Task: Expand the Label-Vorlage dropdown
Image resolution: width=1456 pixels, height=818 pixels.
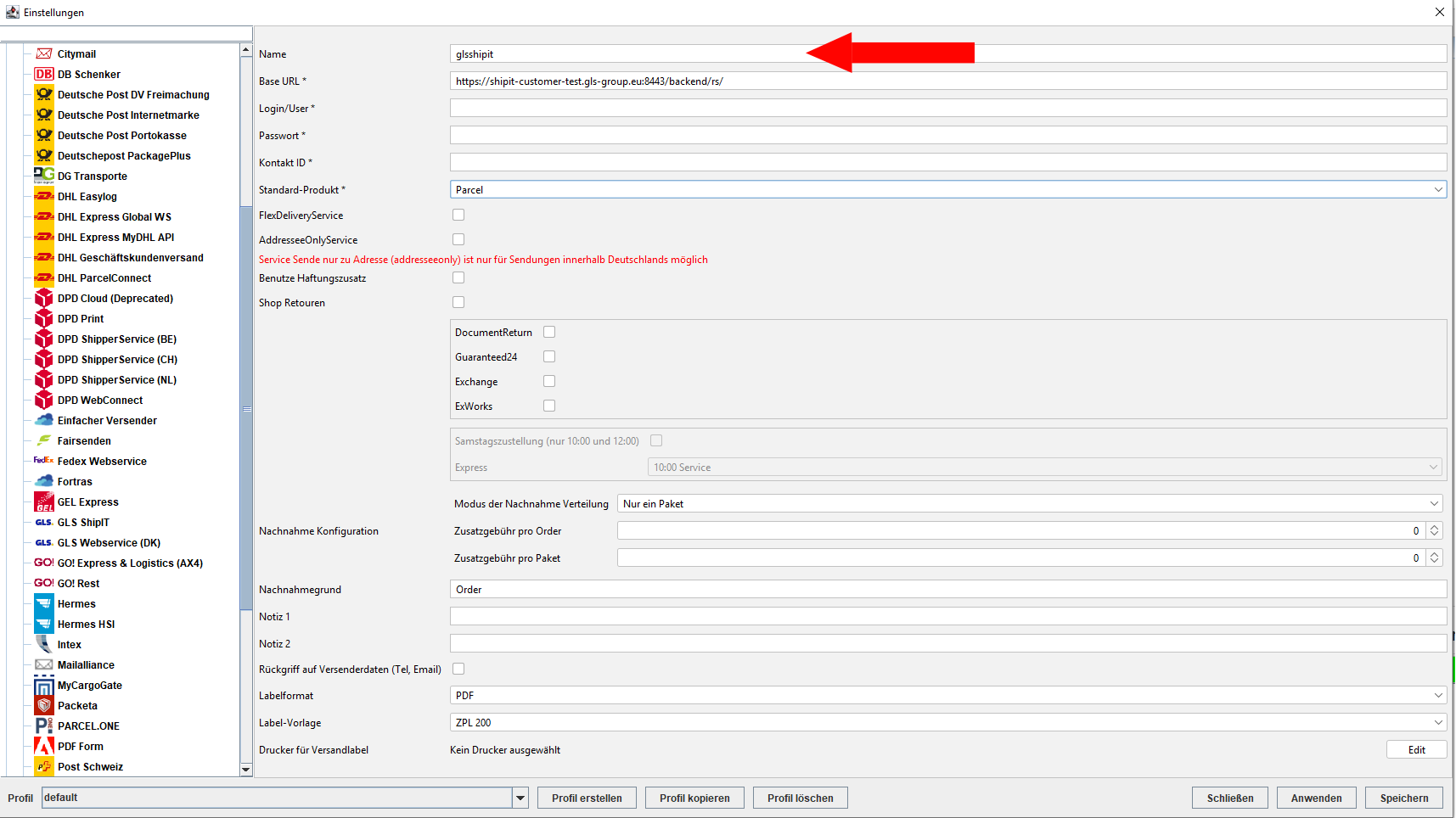Action: pos(948,722)
